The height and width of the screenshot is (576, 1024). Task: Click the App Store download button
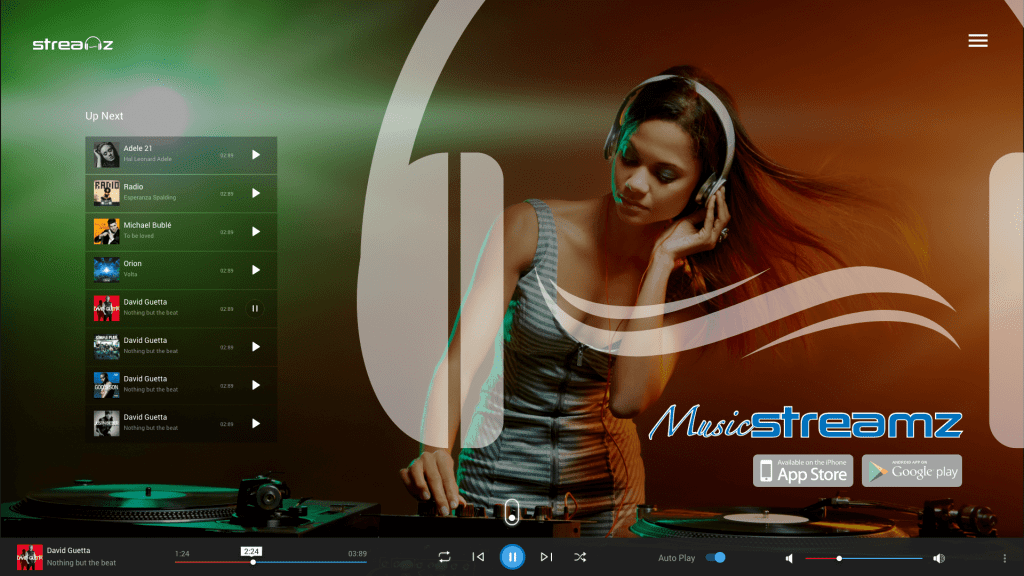point(803,471)
